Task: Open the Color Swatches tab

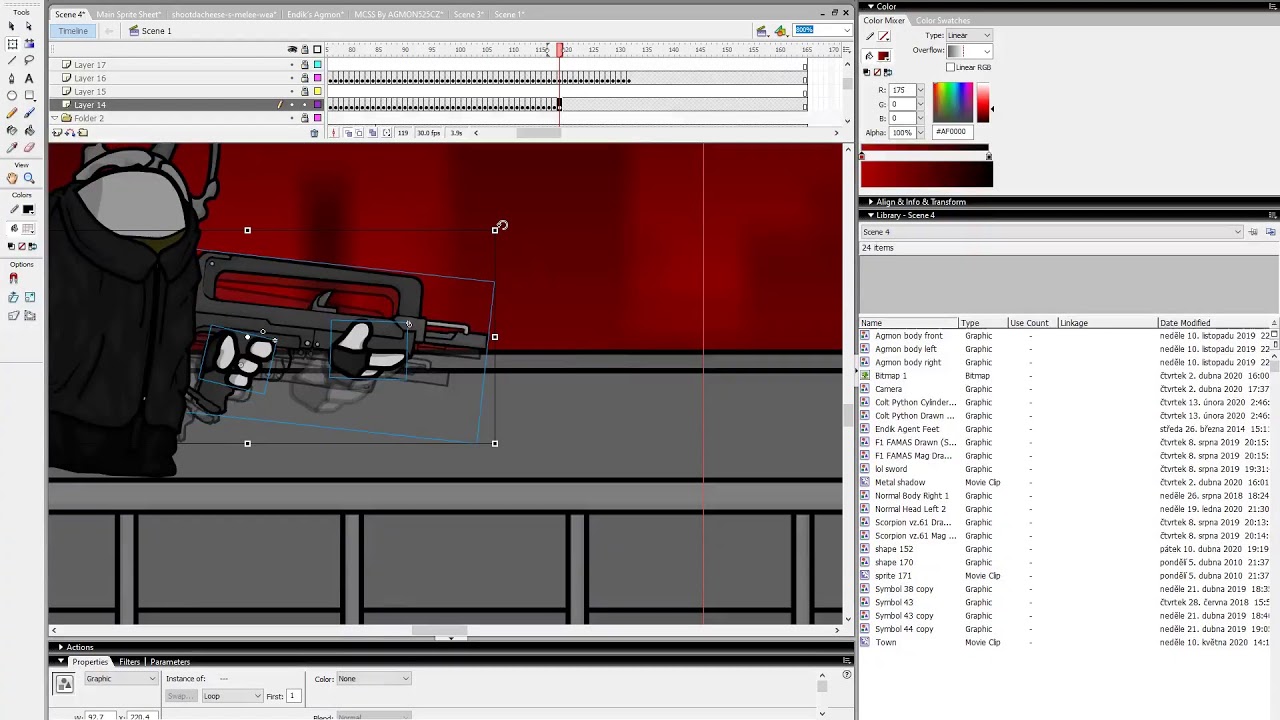Action: (942, 21)
